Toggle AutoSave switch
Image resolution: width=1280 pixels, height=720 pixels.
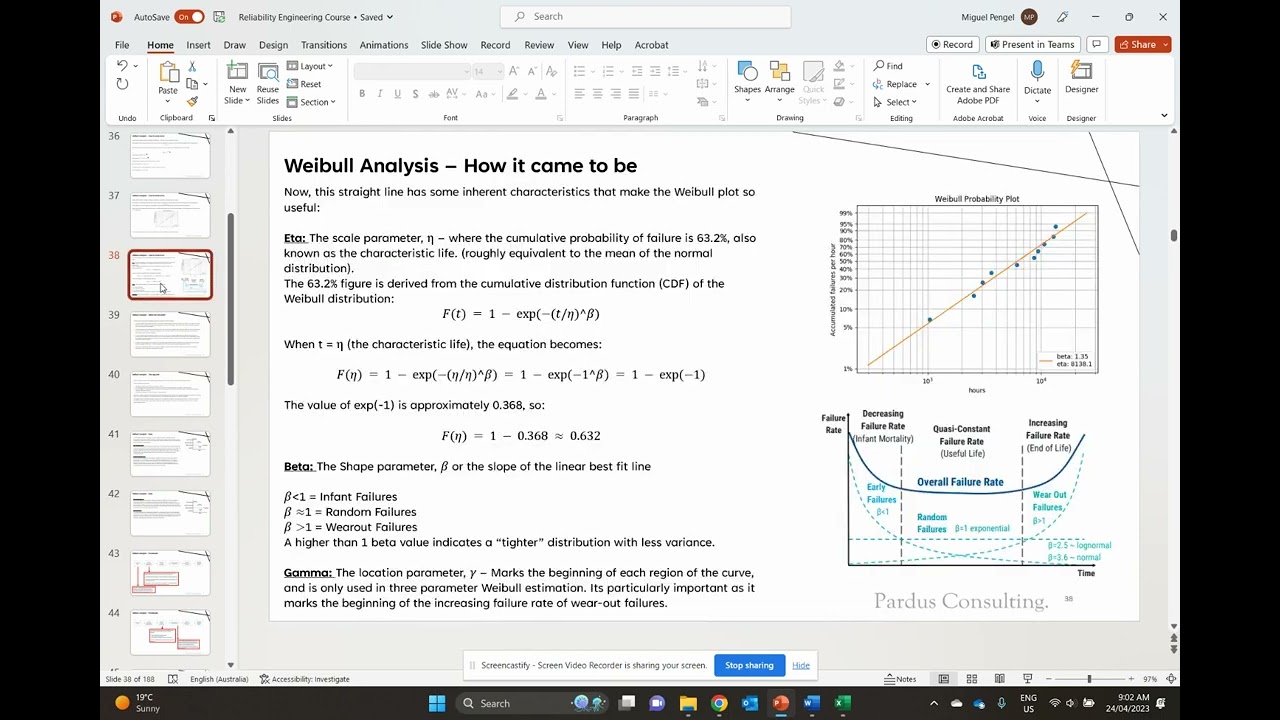189,17
